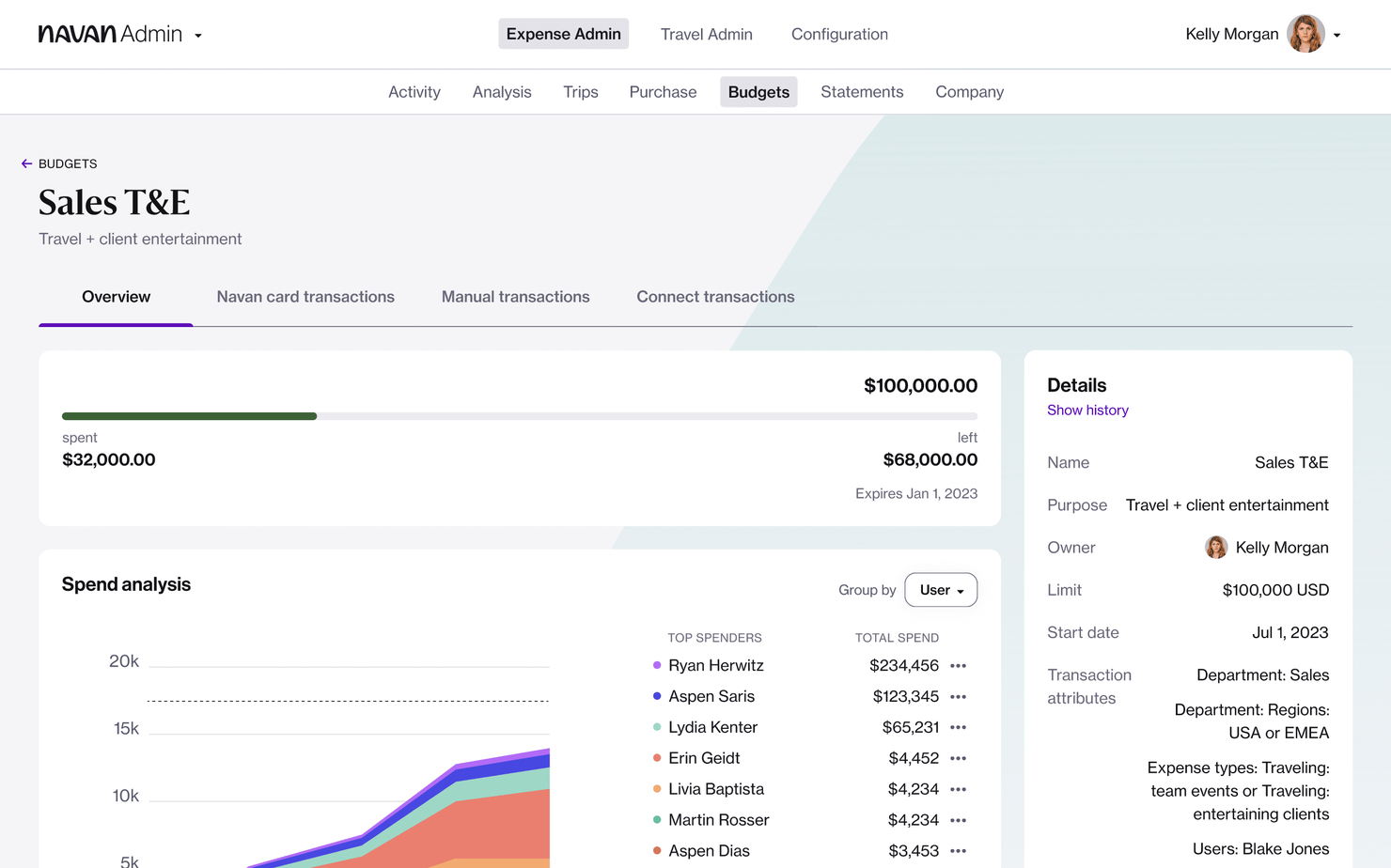Open the Manual transactions tab
This screenshot has width=1391, height=868.
point(515,297)
